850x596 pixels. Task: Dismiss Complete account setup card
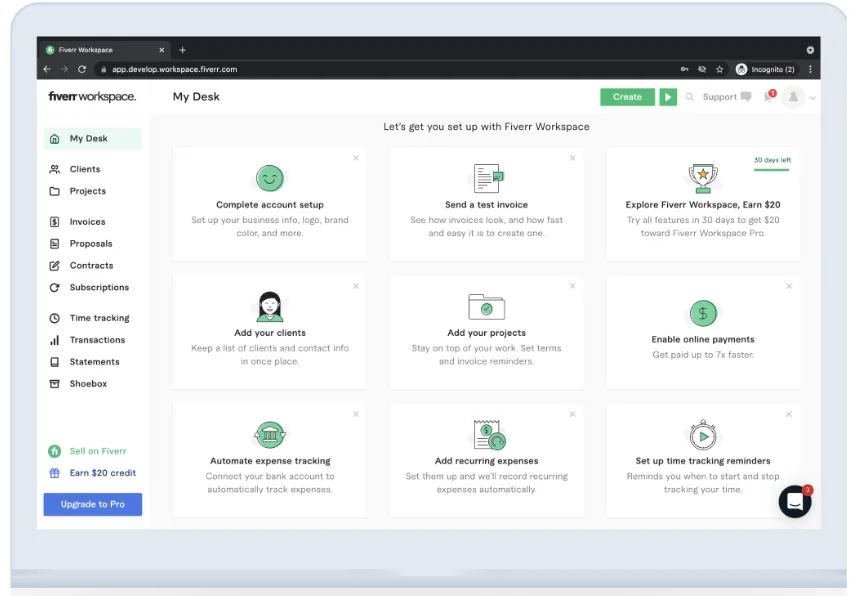pos(356,158)
